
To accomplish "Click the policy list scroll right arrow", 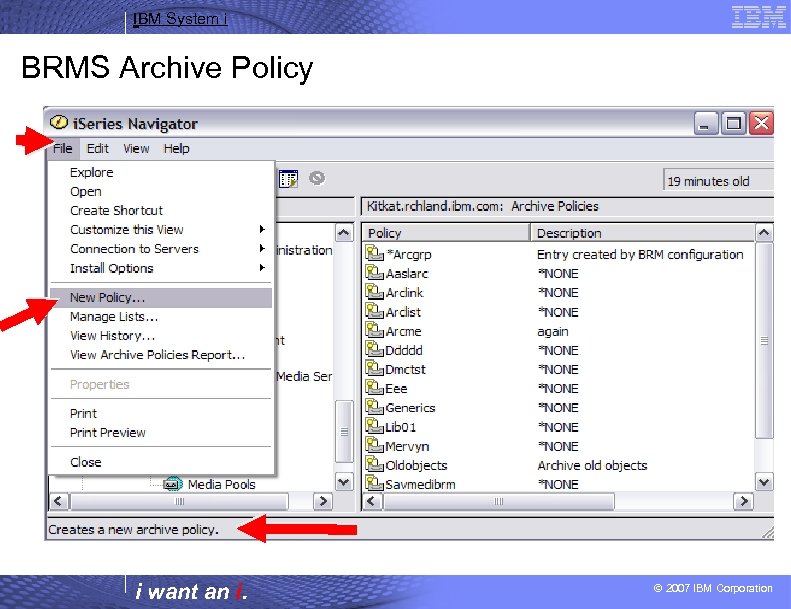I will [x=744, y=501].
